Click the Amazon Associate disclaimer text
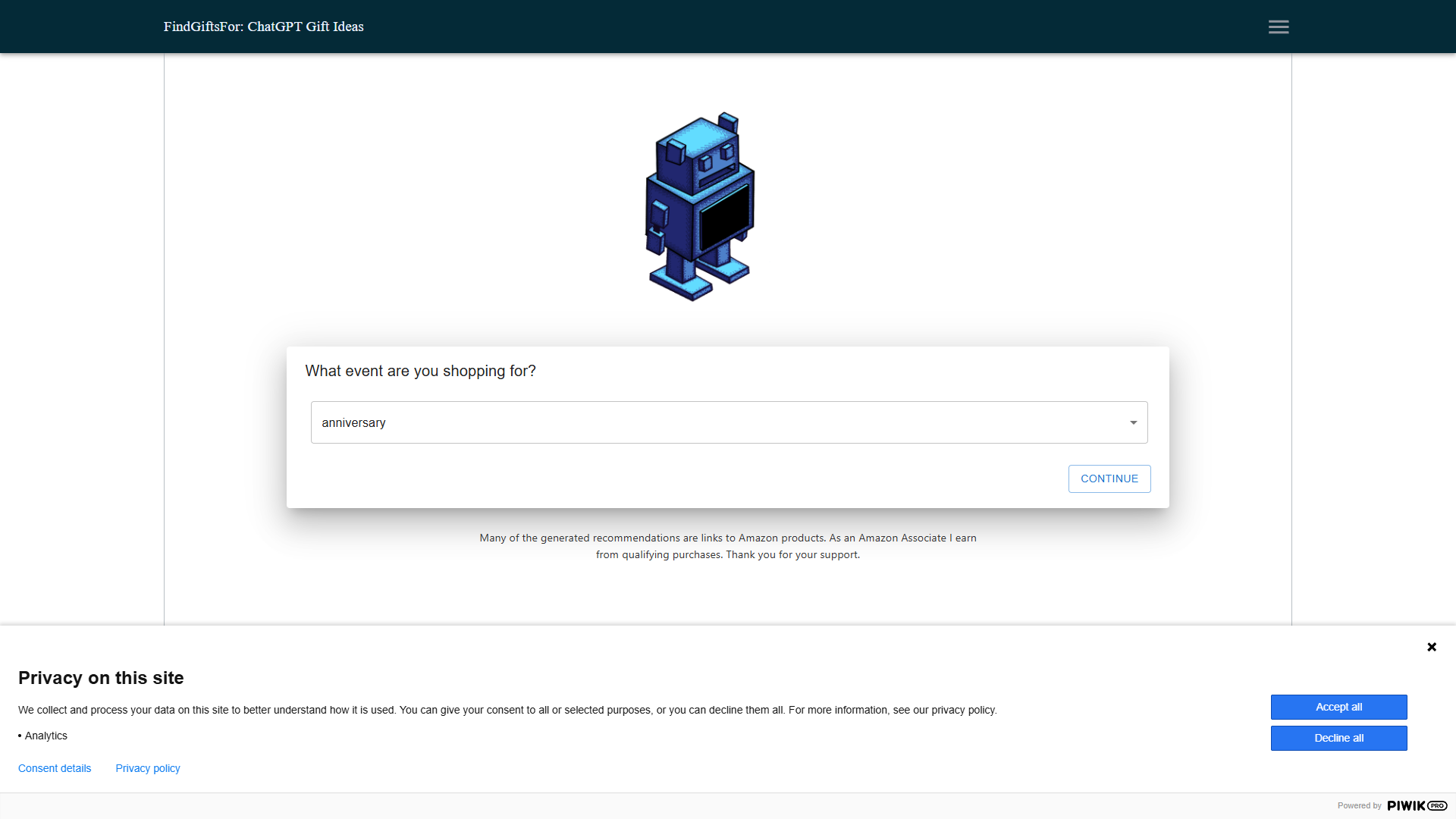1456x819 pixels. coord(728,546)
